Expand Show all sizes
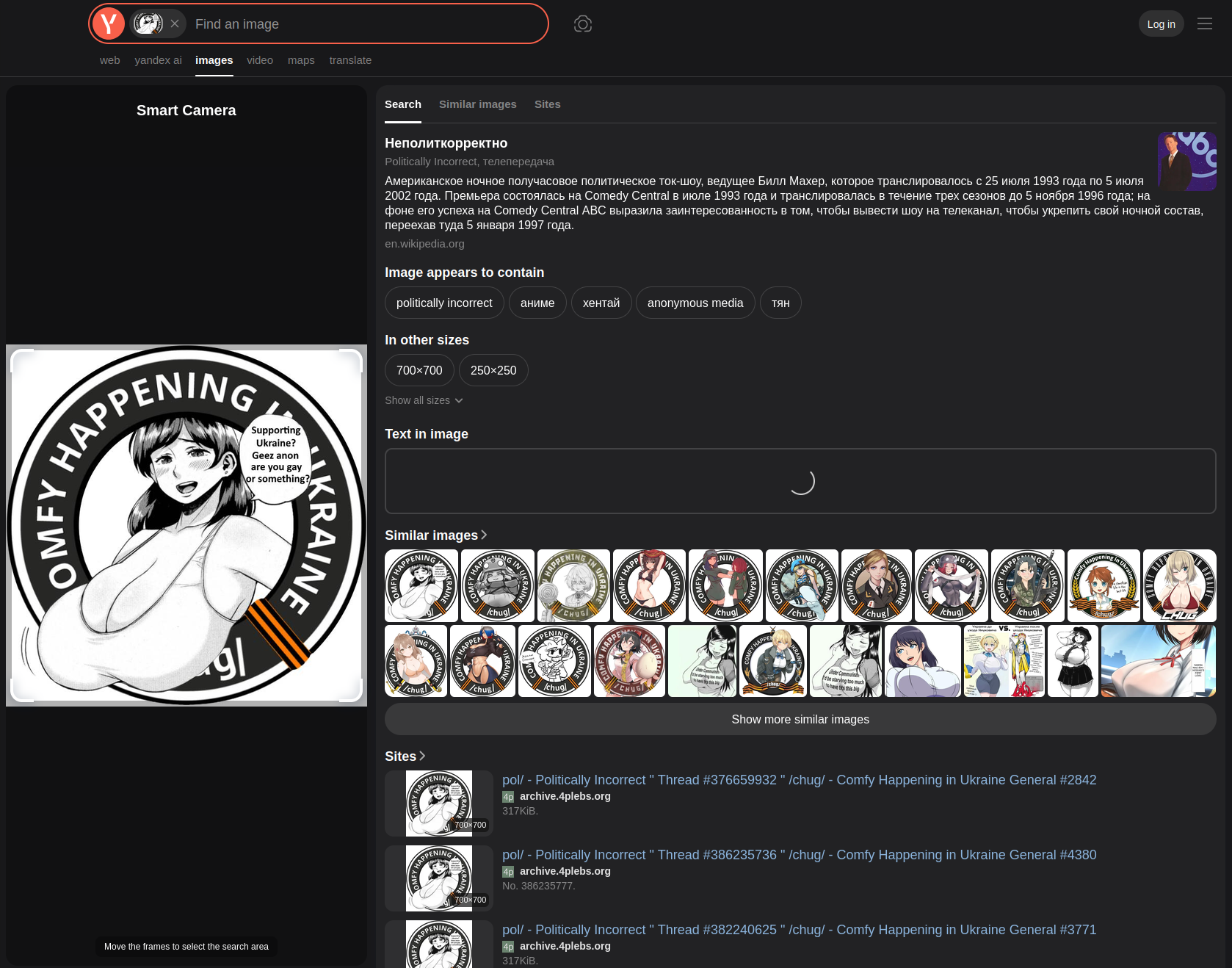Screen dimensions: 1232x968 (x=424, y=400)
